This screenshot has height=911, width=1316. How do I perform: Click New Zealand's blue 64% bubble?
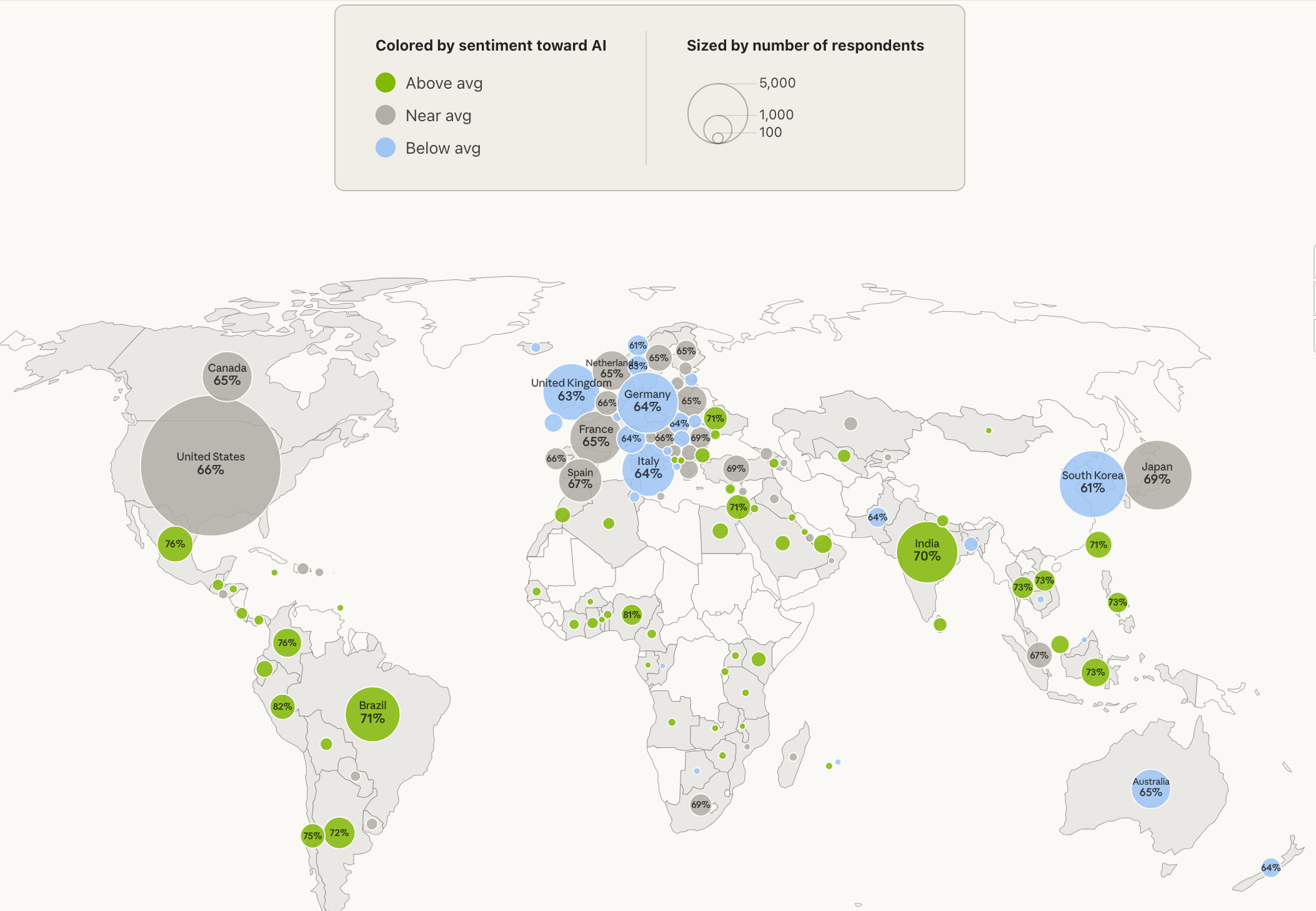[x=1270, y=867]
